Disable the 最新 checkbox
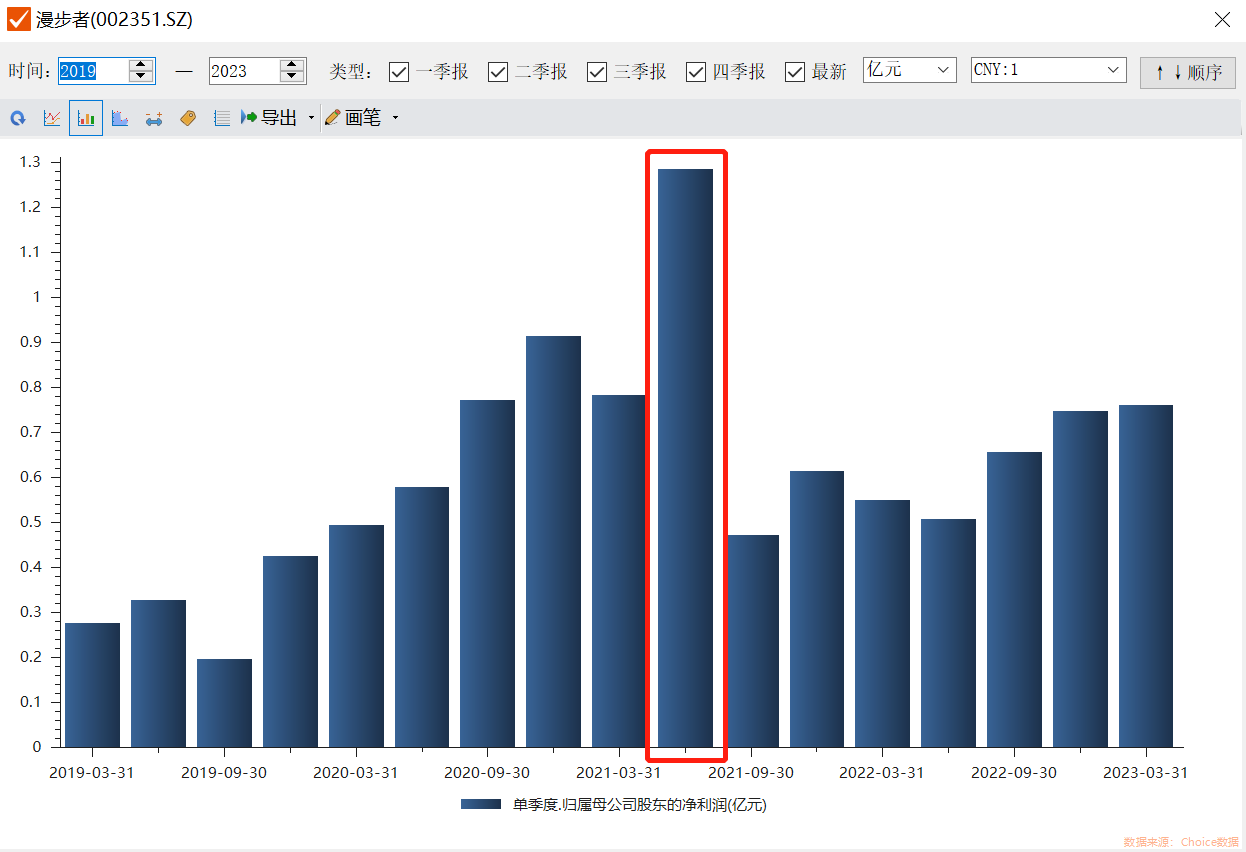This screenshot has height=852, width=1246. [x=795, y=72]
